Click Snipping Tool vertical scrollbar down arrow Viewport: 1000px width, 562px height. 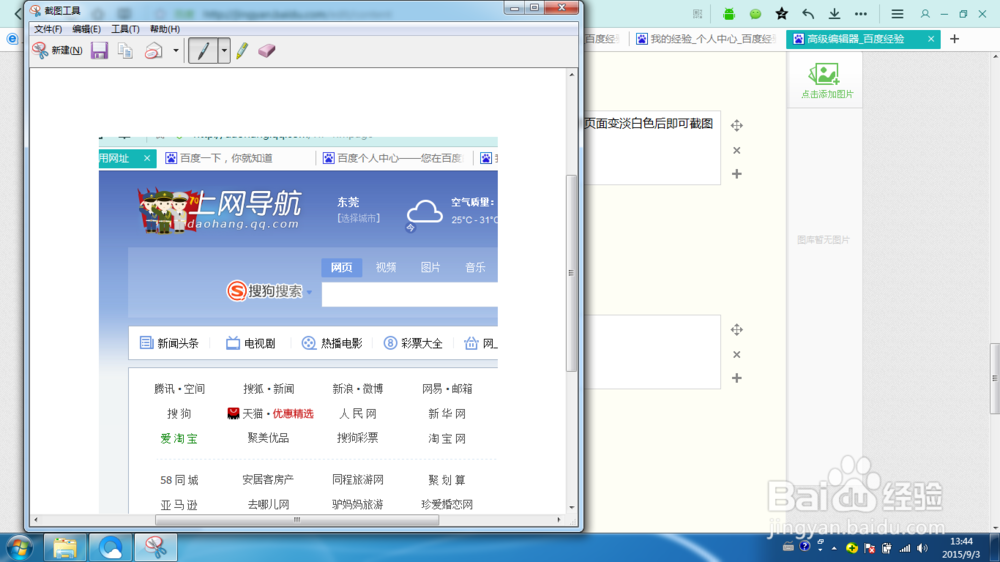pyautogui.click(x=571, y=507)
